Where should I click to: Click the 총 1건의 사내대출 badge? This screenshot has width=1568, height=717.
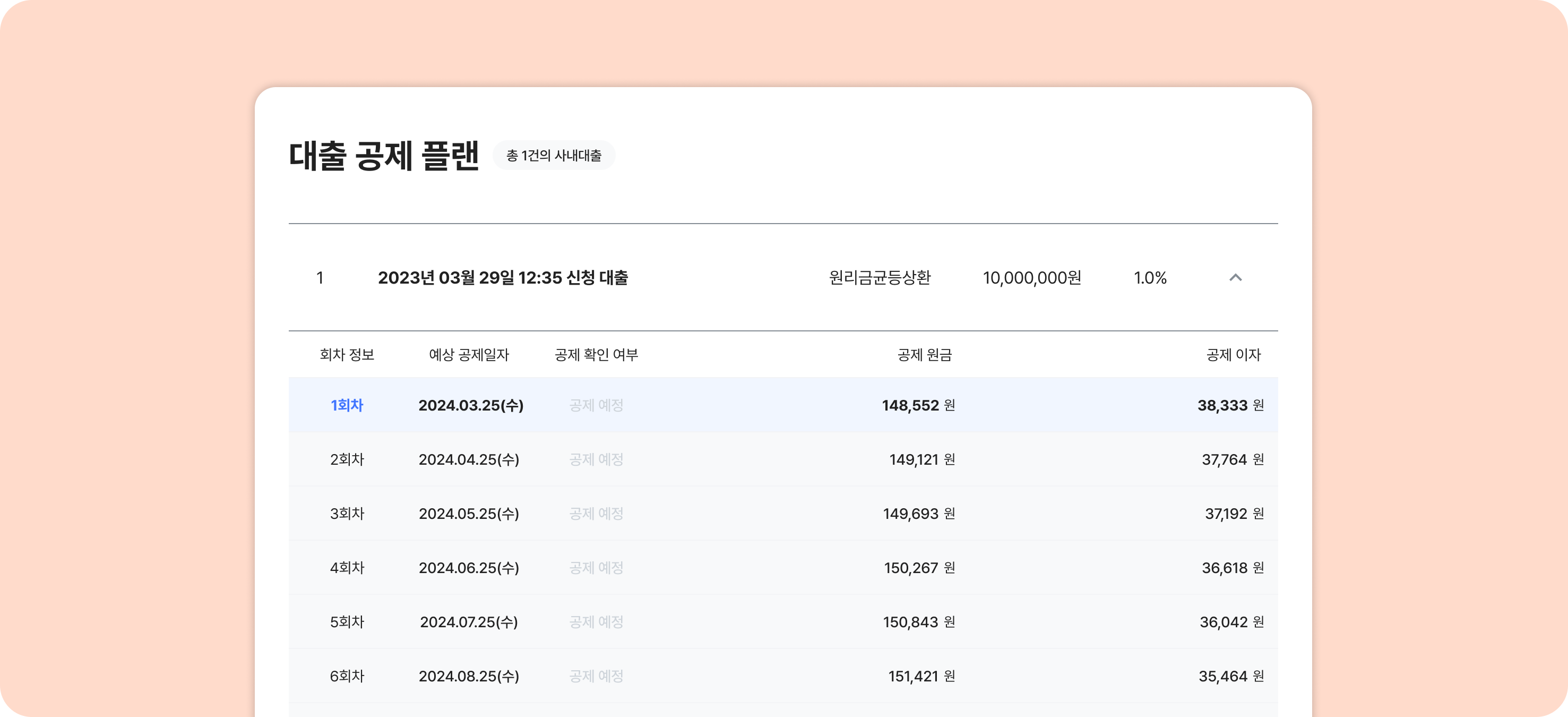553,155
